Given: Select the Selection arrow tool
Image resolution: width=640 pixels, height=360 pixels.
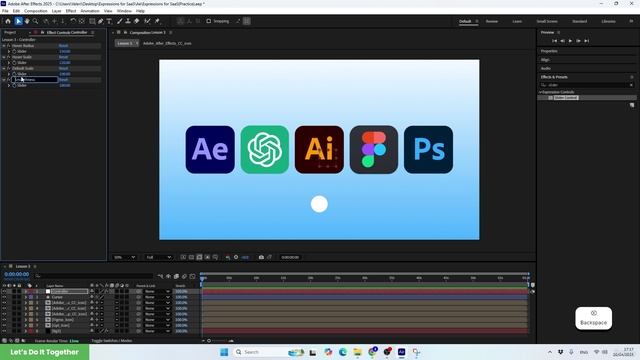Looking at the screenshot, I should coord(18,21).
